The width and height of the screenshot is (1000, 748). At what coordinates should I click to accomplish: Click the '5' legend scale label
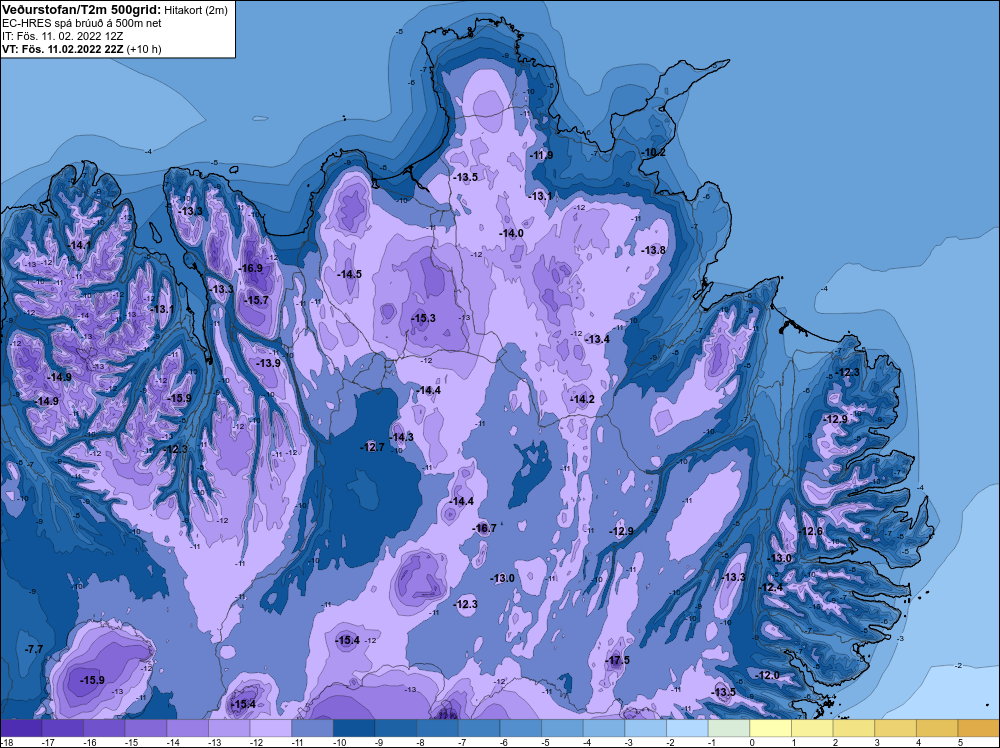pyautogui.click(x=960, y=742)
